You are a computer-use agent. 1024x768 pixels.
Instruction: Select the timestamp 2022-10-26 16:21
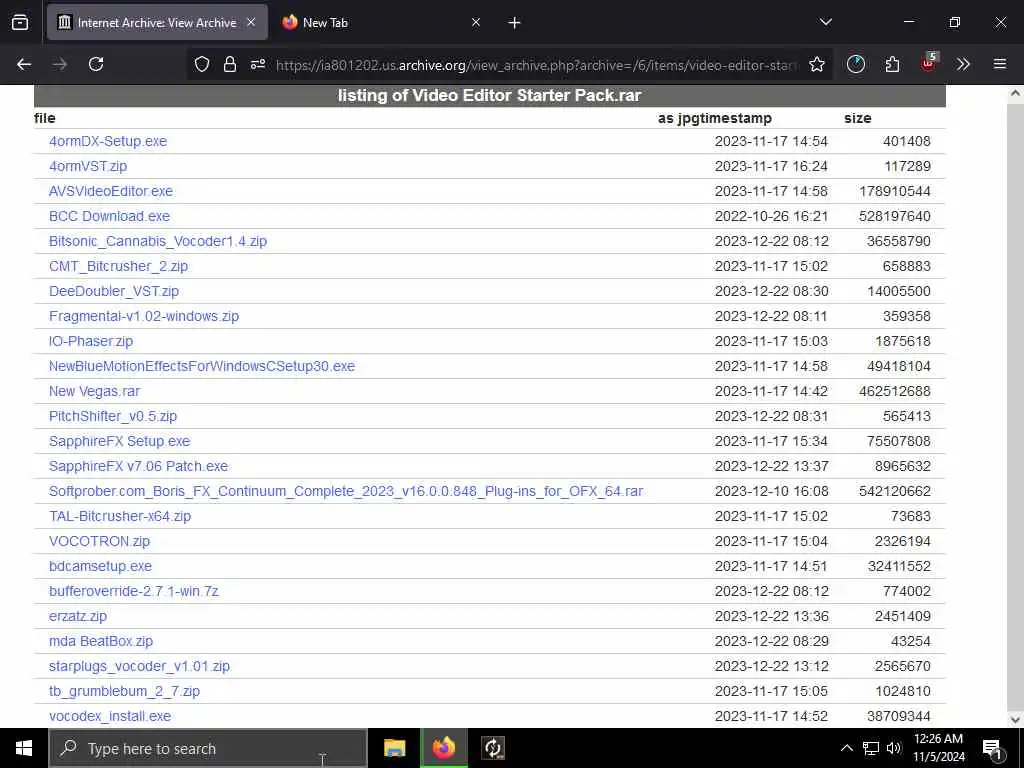click(x=771, y=216)
